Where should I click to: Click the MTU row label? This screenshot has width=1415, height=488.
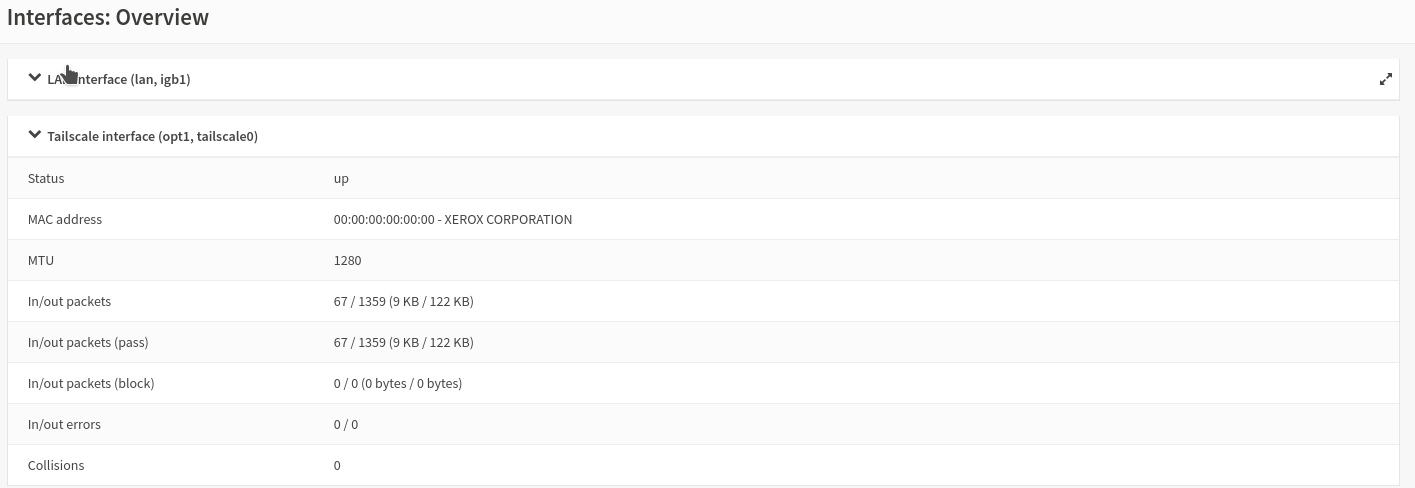pyautogui.click(x=41, y=260)
